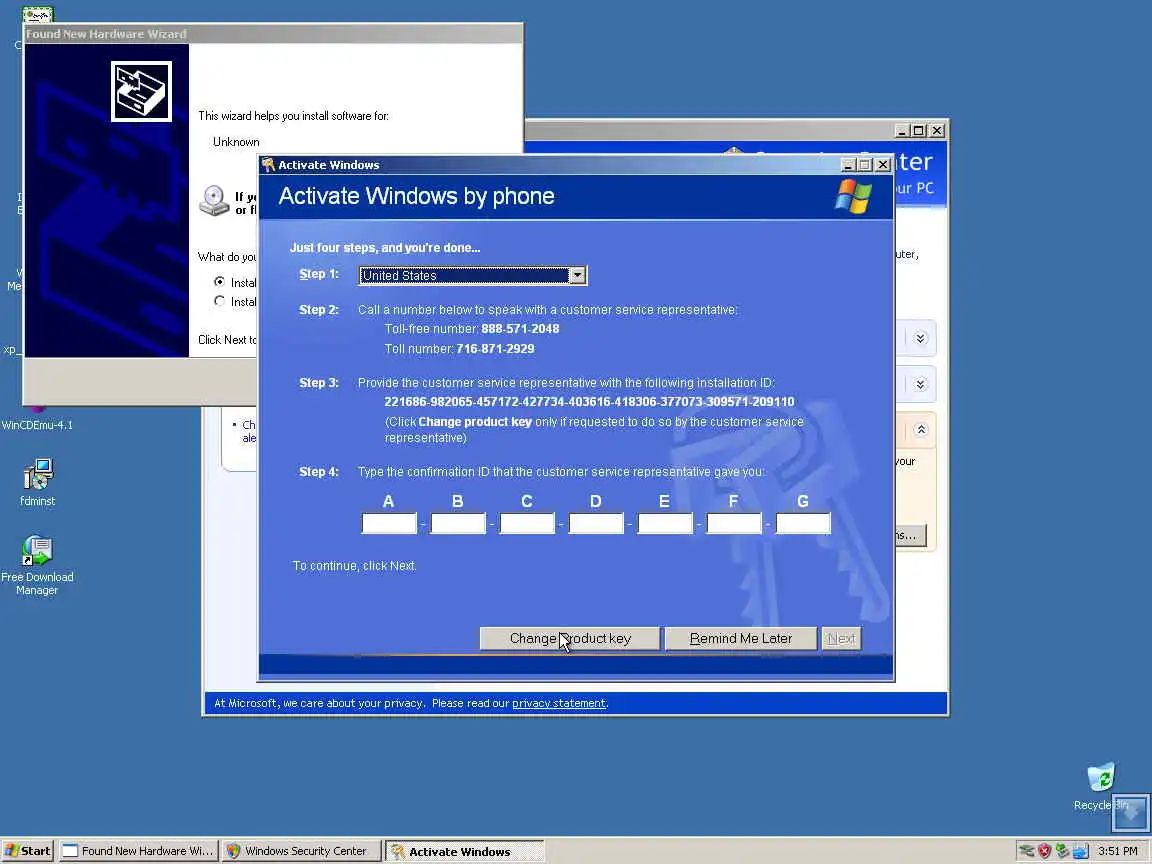Click the installation ID starting 221686-982065
The height and width of the screenshot is (864, 1152).
point(589,402)
